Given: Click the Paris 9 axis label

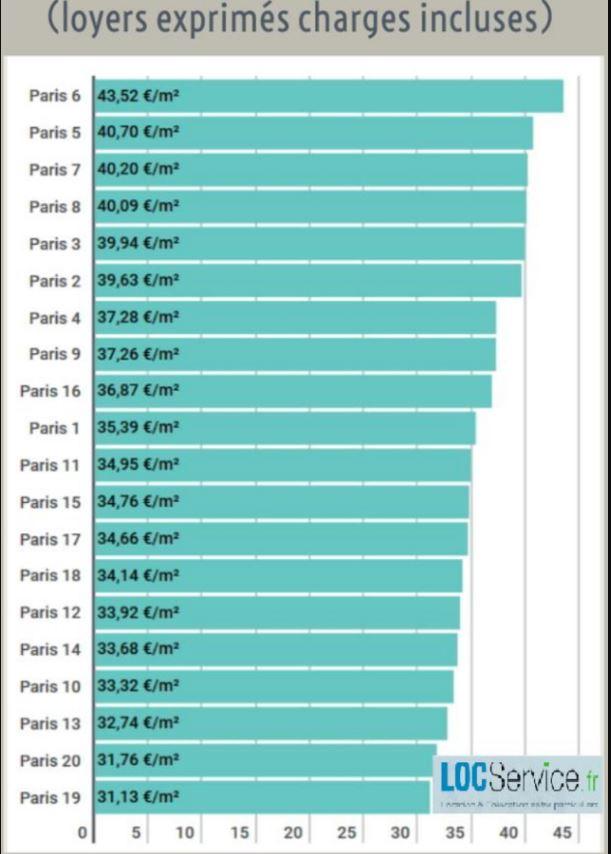Looking at the screenshot, I should pyautogui.click(x=54, y=354).
